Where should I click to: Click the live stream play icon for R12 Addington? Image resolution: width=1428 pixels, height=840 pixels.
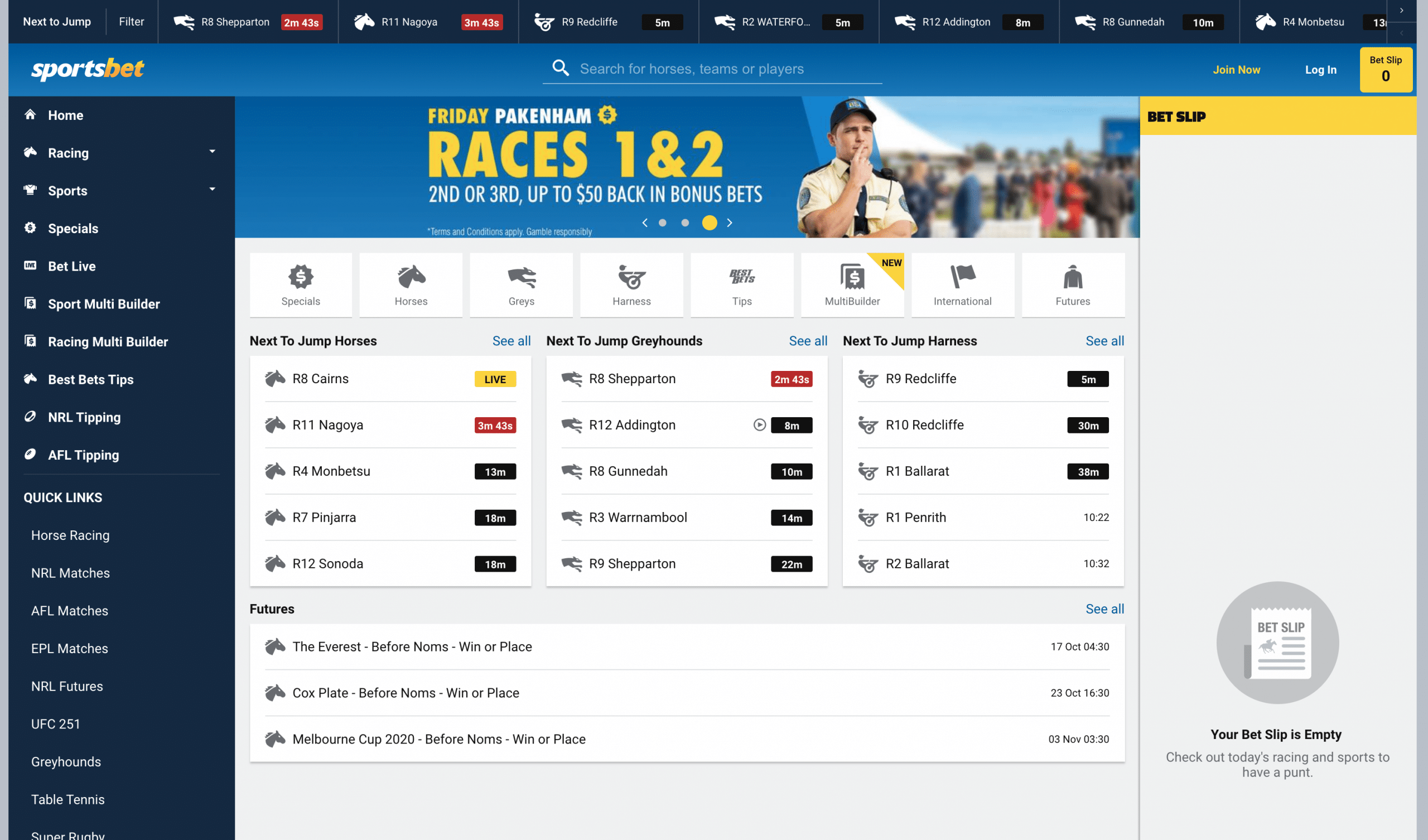pos(759,424)
